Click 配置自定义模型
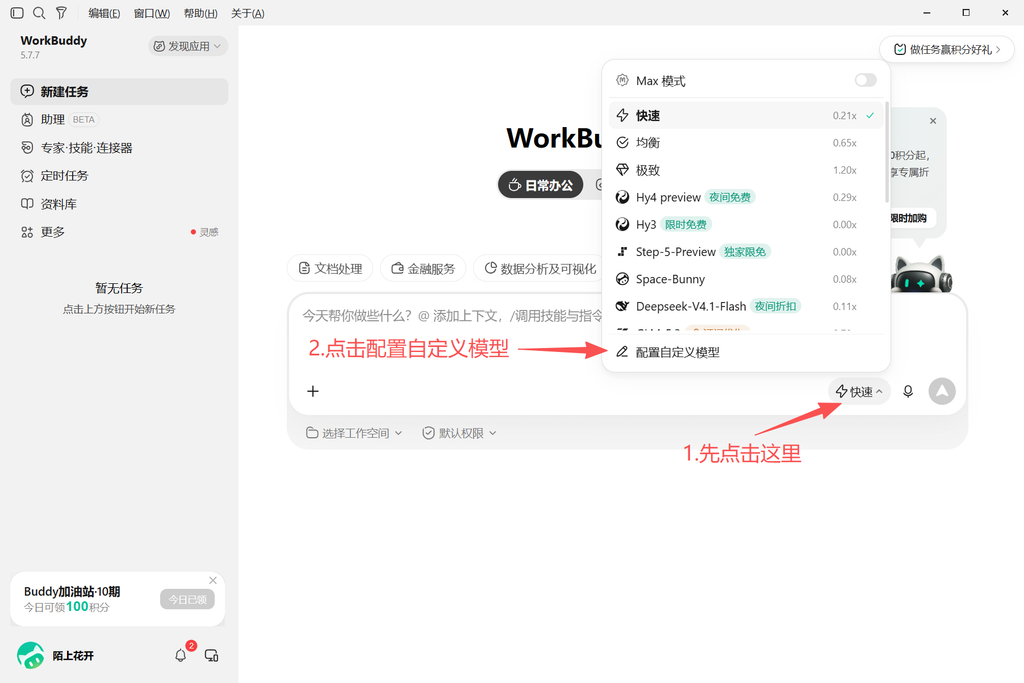Viewport: 1024px width, 683px height. (x=746, y=352)
